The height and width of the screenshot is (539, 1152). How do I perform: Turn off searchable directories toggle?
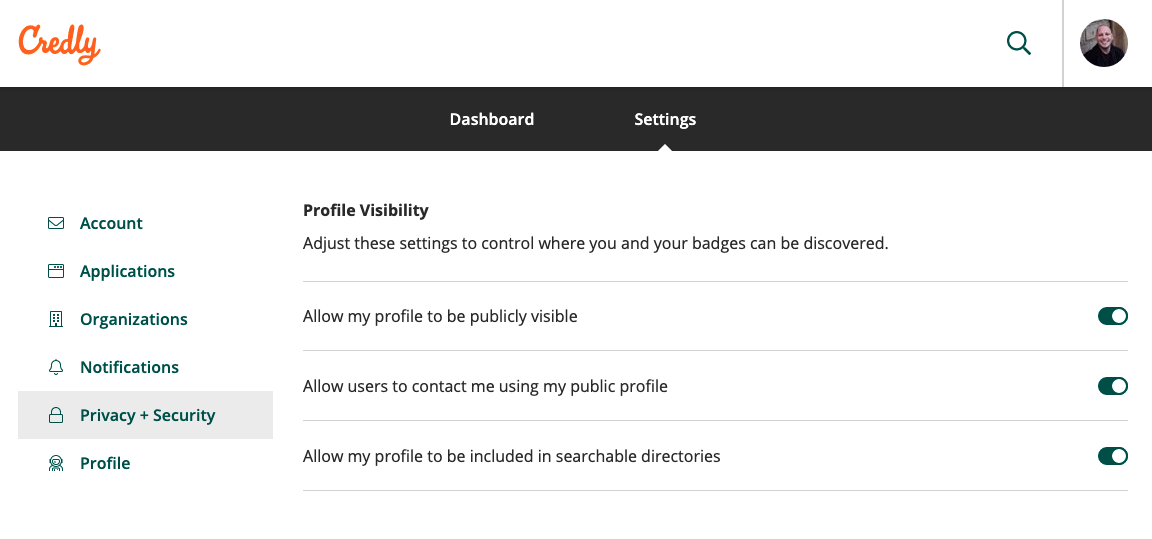tap(1112, 456)
